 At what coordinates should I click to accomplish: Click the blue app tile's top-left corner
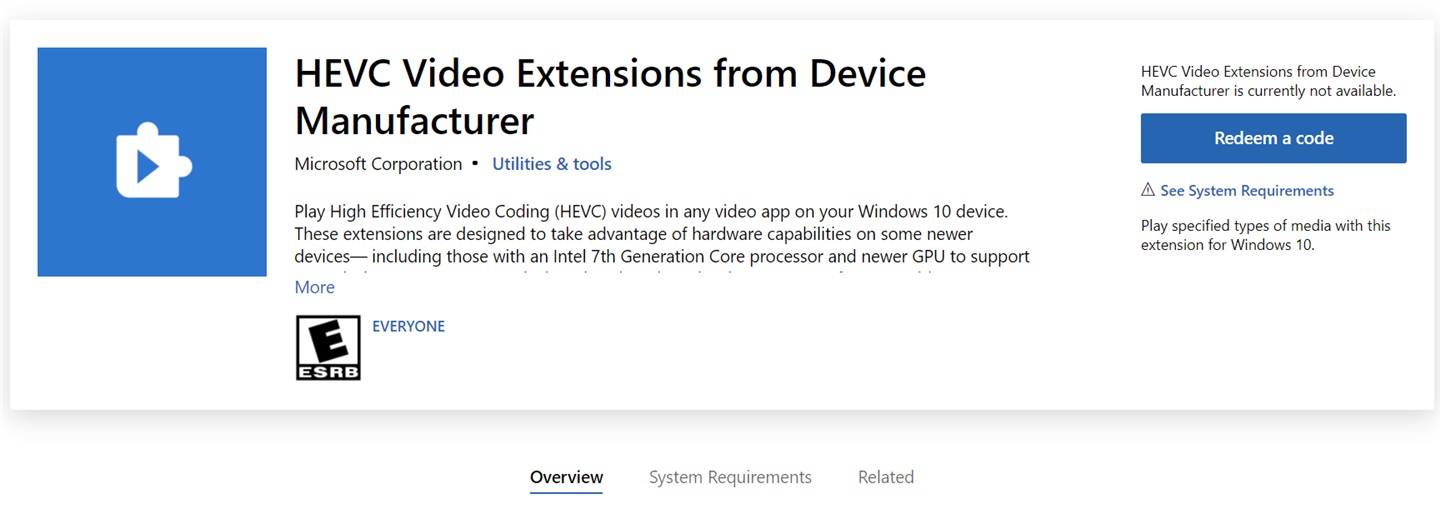coord(46,56)
